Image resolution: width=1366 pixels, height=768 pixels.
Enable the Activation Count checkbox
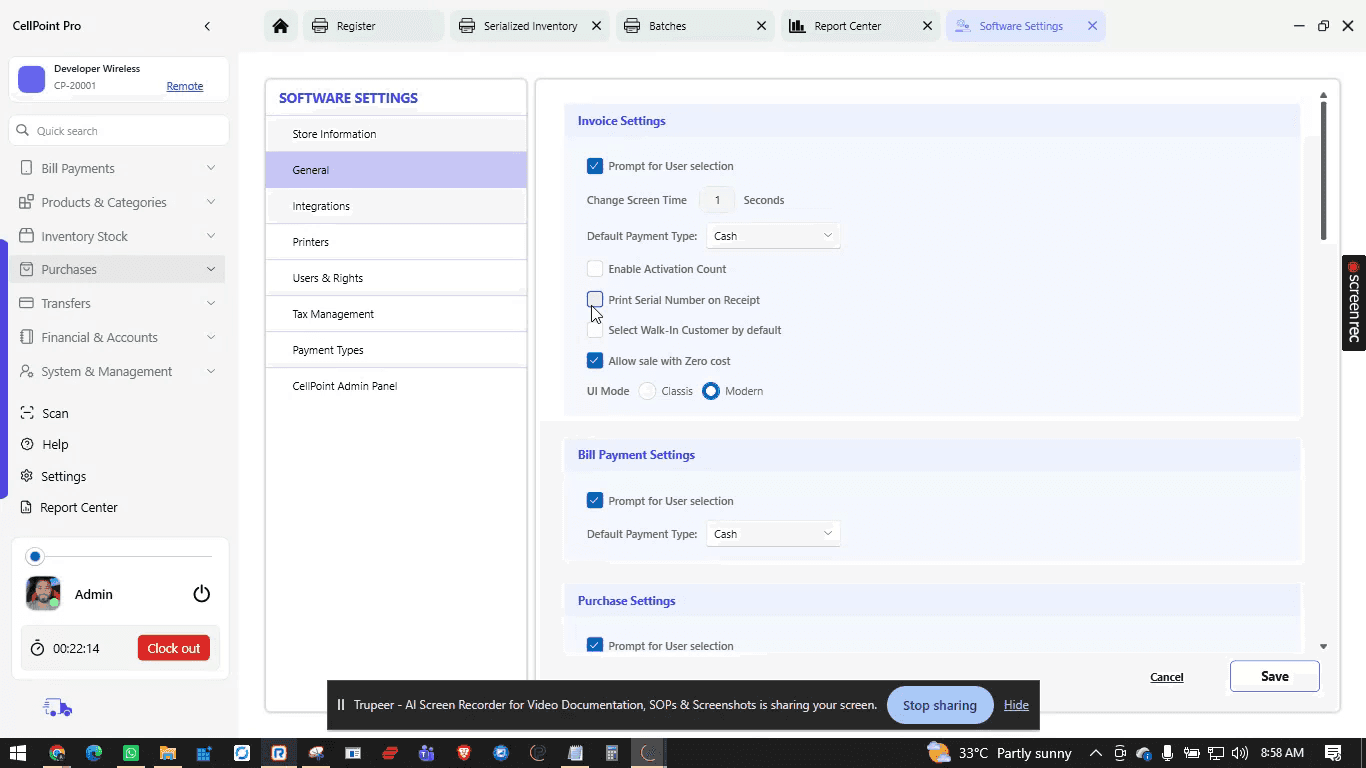click(x=595, y=269)
